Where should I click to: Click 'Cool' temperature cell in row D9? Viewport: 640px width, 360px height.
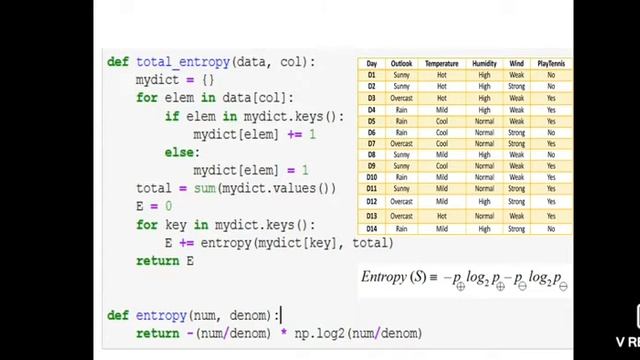[x=442, y=166]
